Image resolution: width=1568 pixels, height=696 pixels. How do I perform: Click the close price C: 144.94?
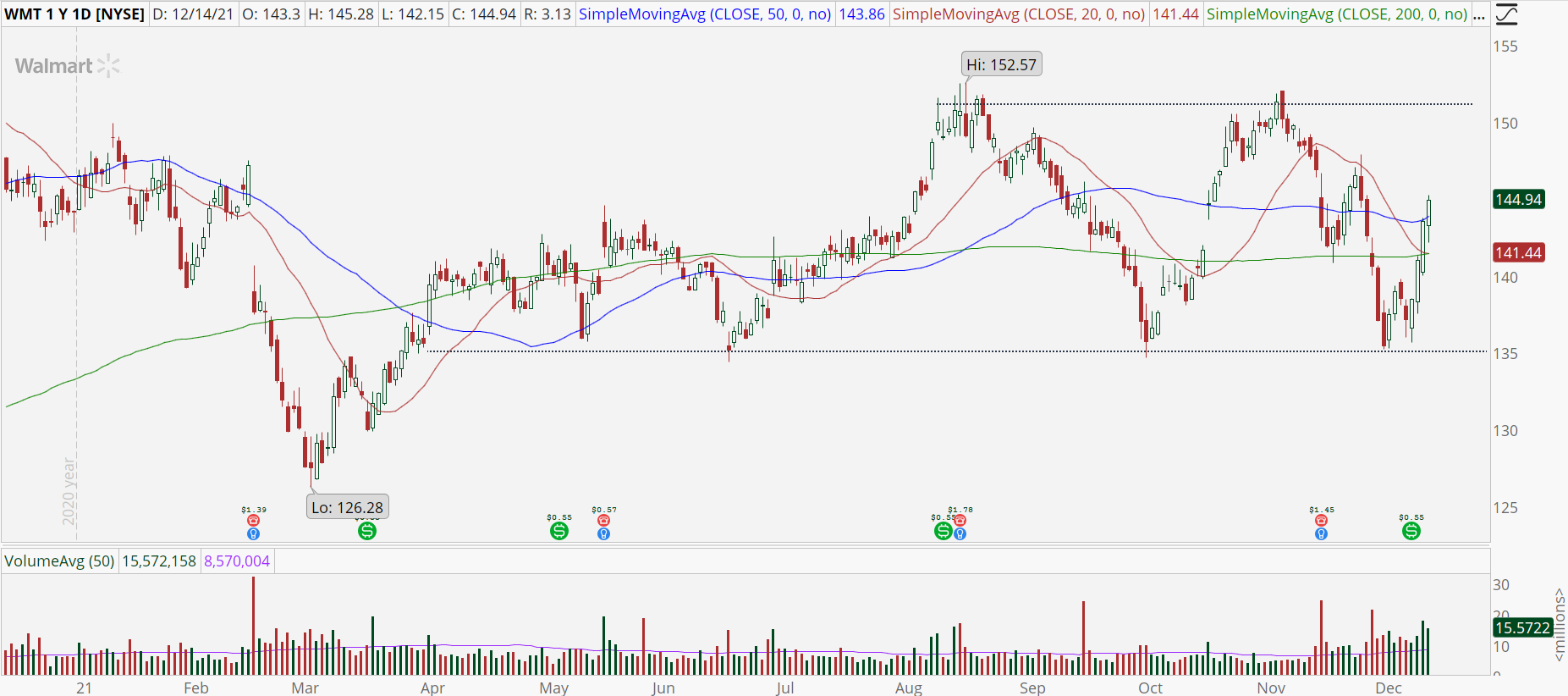(x=484, y=14)
